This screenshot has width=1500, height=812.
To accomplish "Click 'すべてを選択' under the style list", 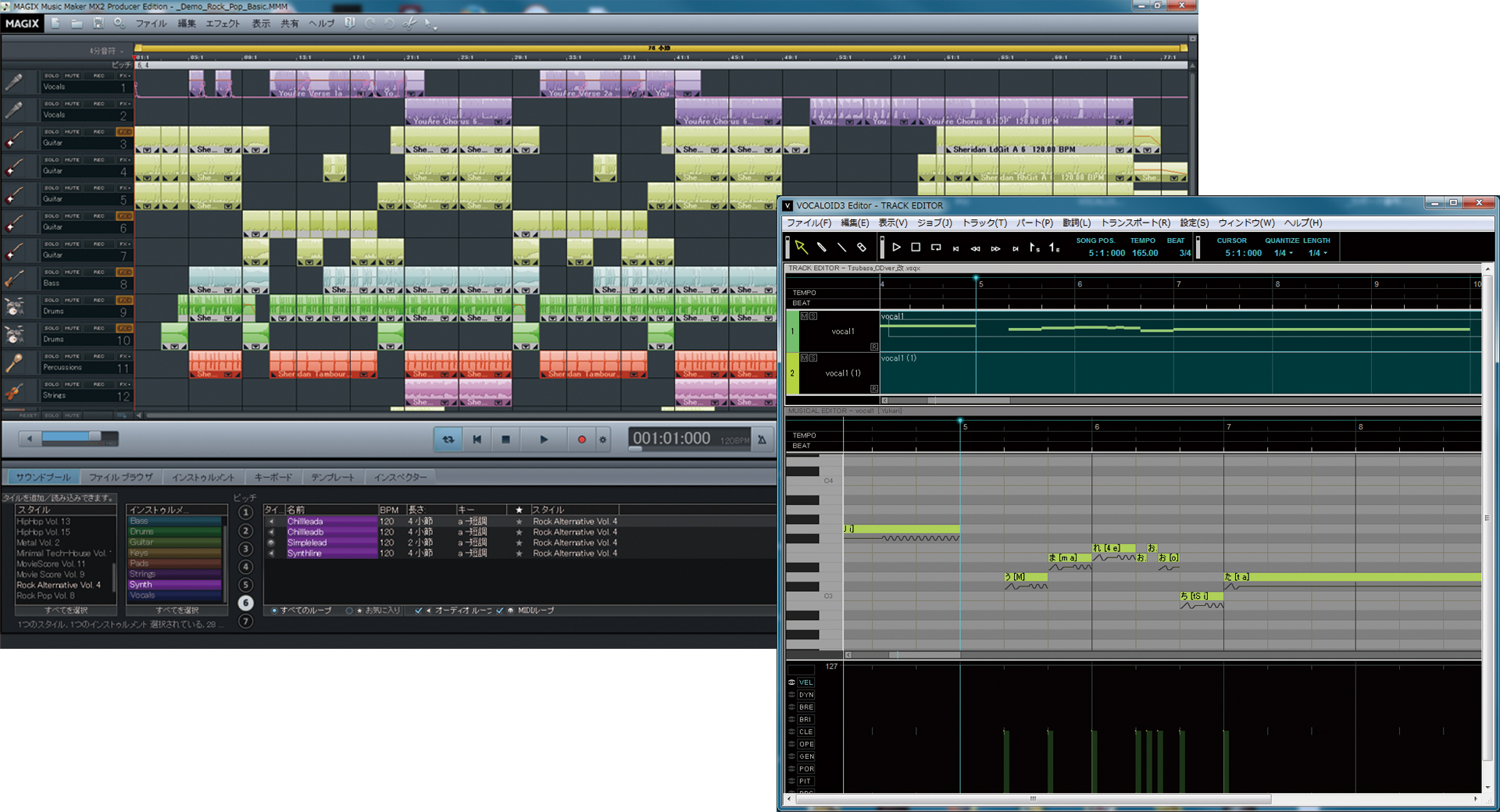I will tap(66, 611).
